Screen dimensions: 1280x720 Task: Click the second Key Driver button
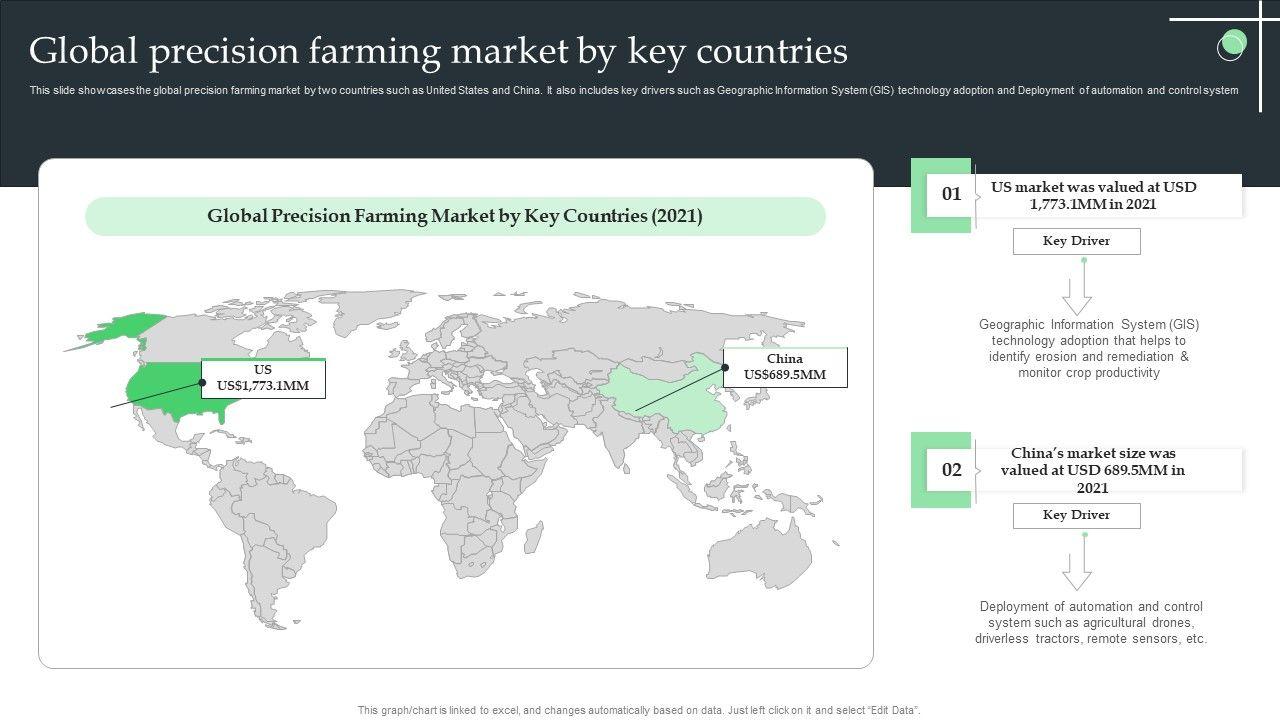[1076, 515]
